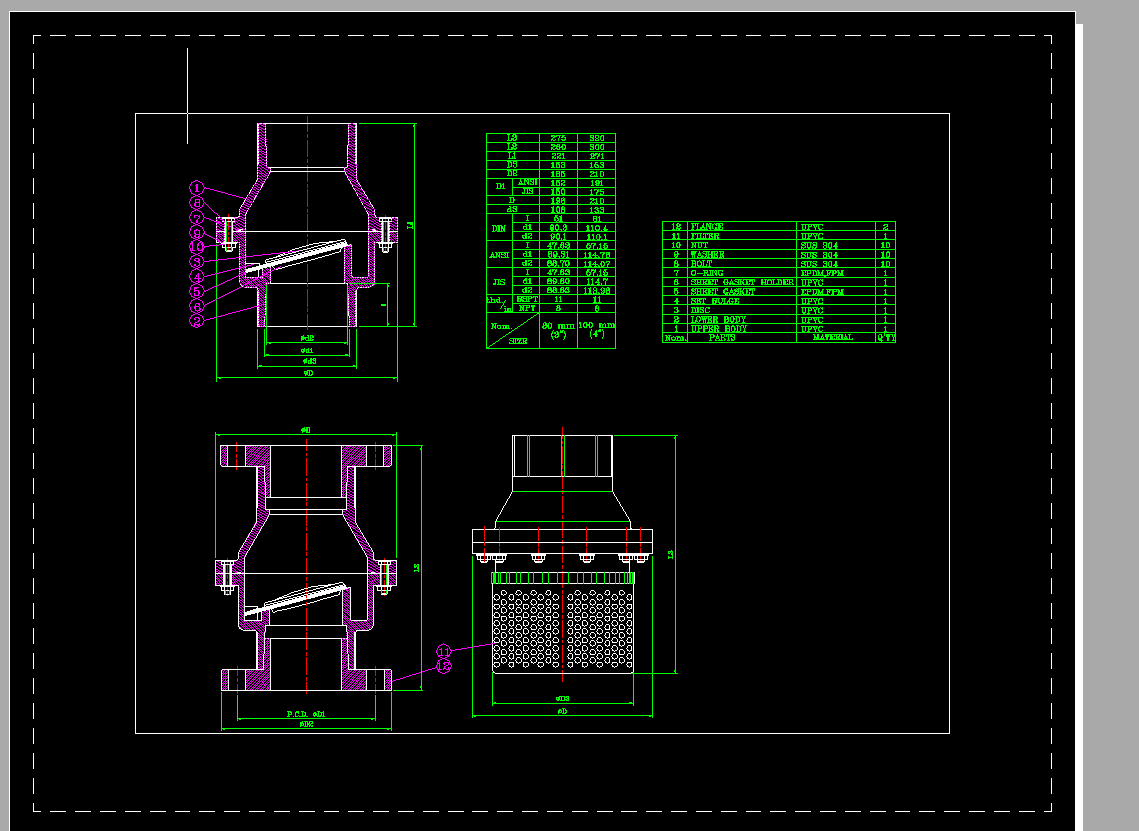The image size is (1139, 831).
Task: Select balloon number 12 pointing to flange
Action: coord(444,666)
